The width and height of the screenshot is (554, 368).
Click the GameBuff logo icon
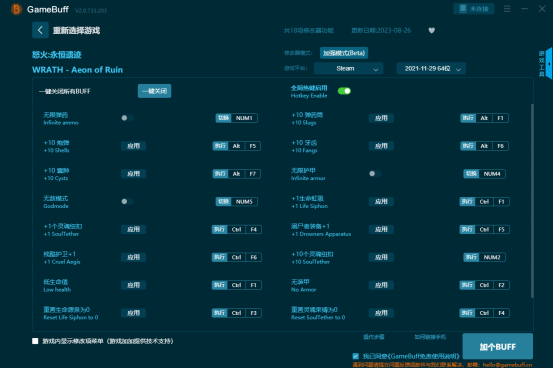(x=16, y=9)
